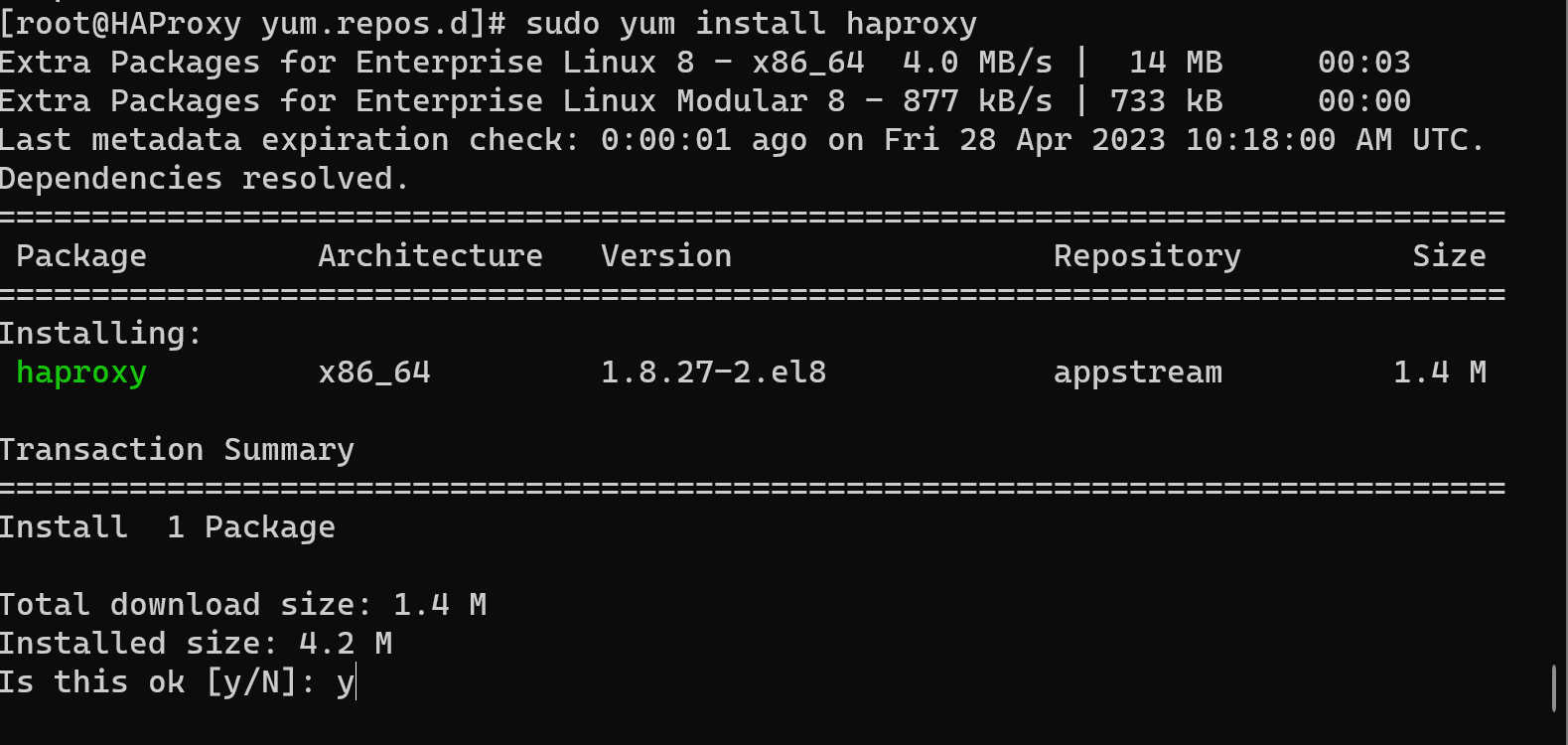Click the 'Transaction Summary' heading
Screen dimensions: 1568x745
pyautogui.click(x=177, y=450)
